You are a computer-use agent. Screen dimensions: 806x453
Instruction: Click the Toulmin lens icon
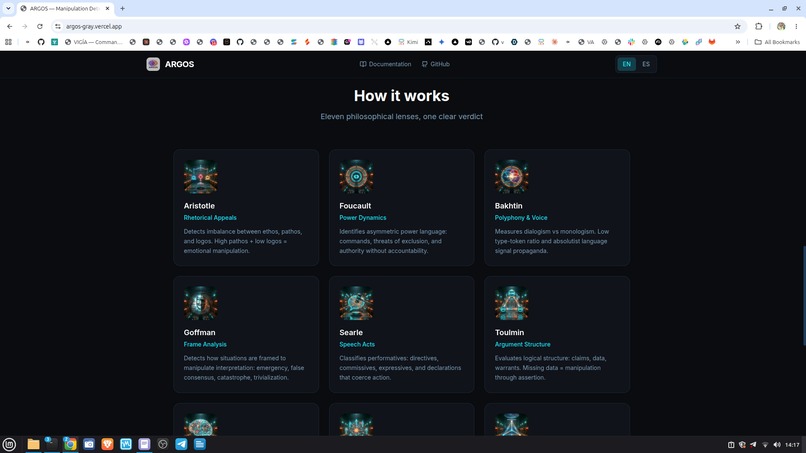511,303
